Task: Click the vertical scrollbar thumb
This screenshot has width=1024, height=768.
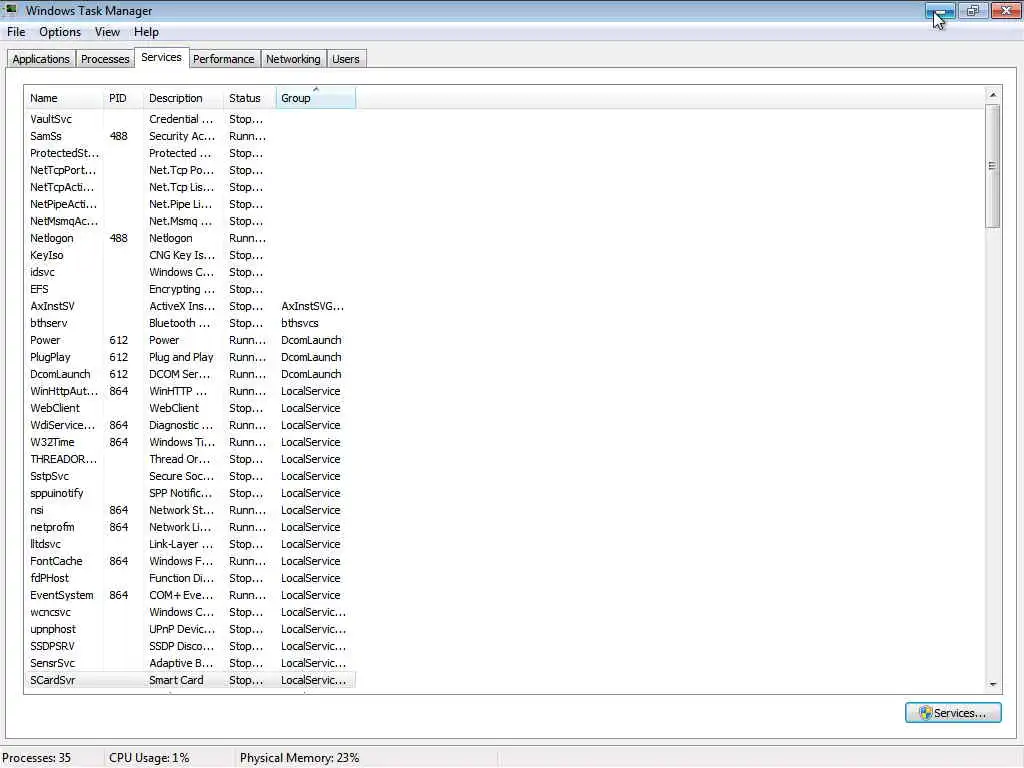Action: point(993,166)
